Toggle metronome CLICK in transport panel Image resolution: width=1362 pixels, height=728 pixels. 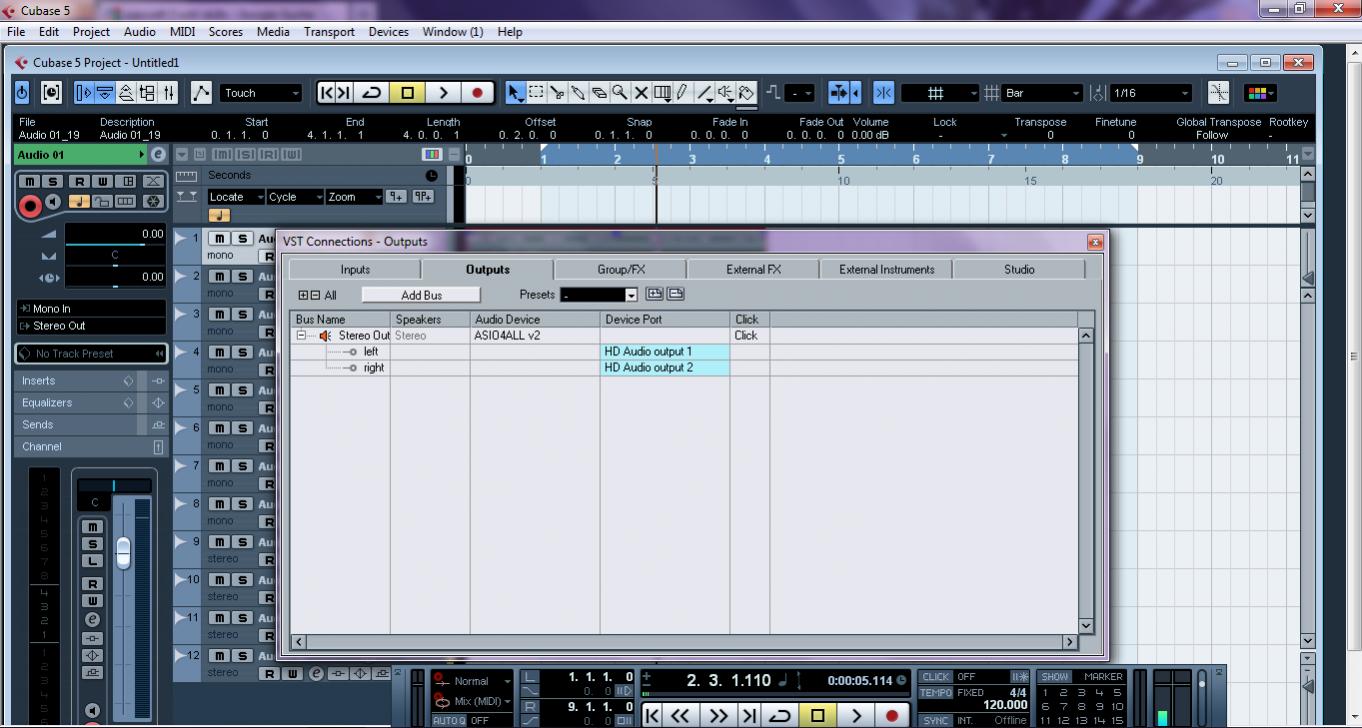coord(936,677)
